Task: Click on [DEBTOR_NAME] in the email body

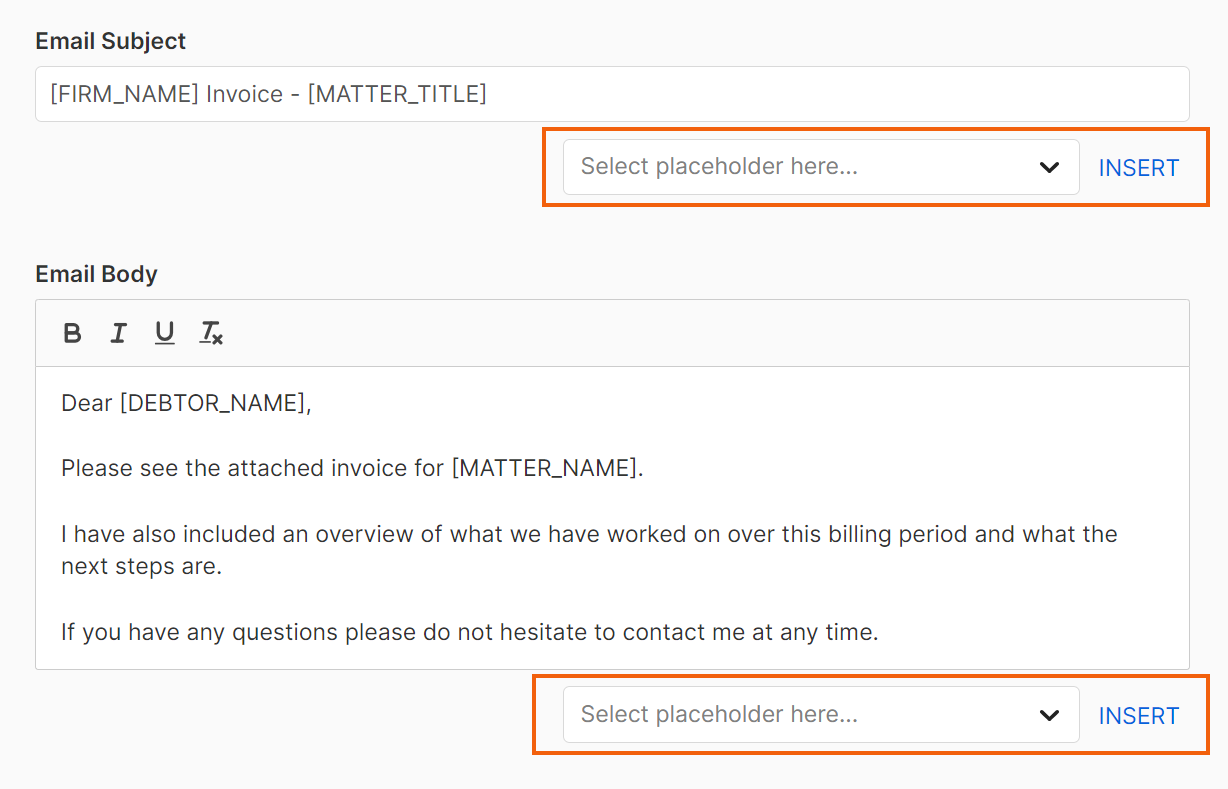Action: [x=212, y=404]
